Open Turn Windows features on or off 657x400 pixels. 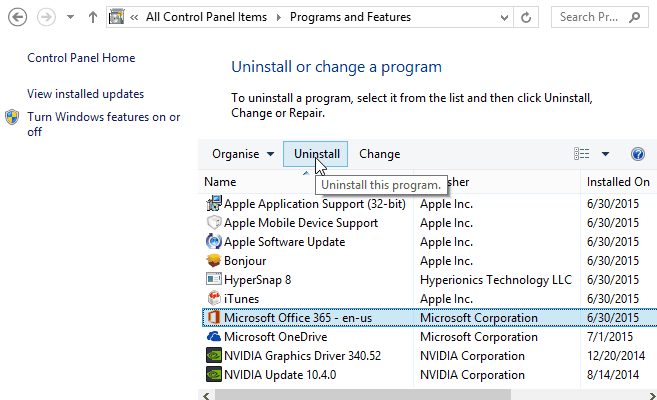coord(103,124)
